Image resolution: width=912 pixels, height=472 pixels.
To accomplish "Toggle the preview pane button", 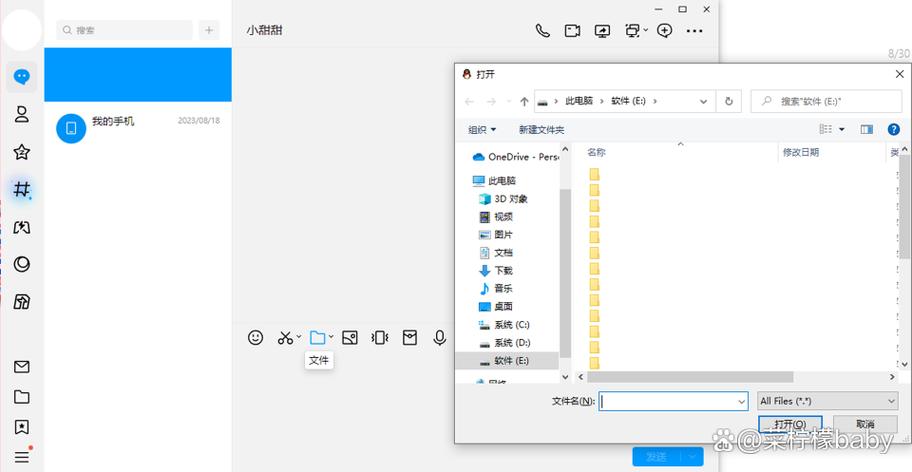I will [x=867, y=130].
